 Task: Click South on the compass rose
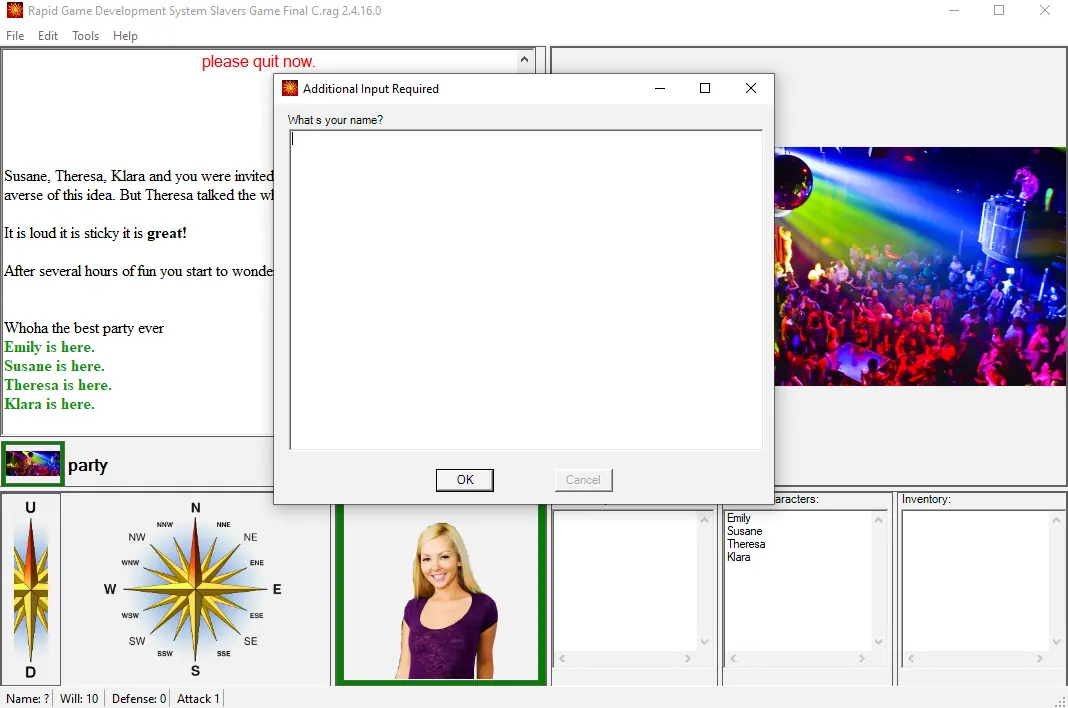[x=195, y=671]
